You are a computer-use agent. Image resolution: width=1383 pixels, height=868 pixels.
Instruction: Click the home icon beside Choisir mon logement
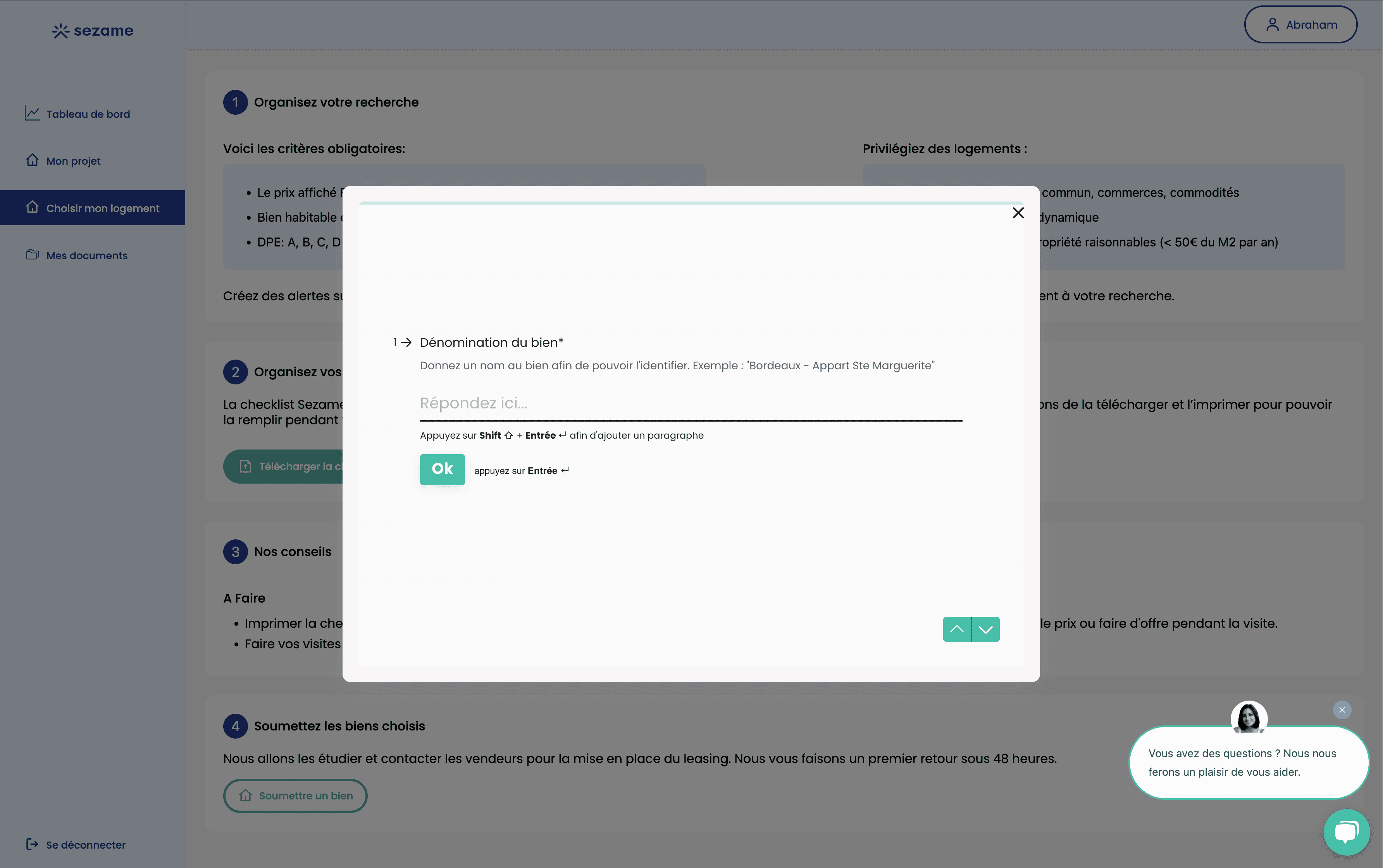coord(33,208)
